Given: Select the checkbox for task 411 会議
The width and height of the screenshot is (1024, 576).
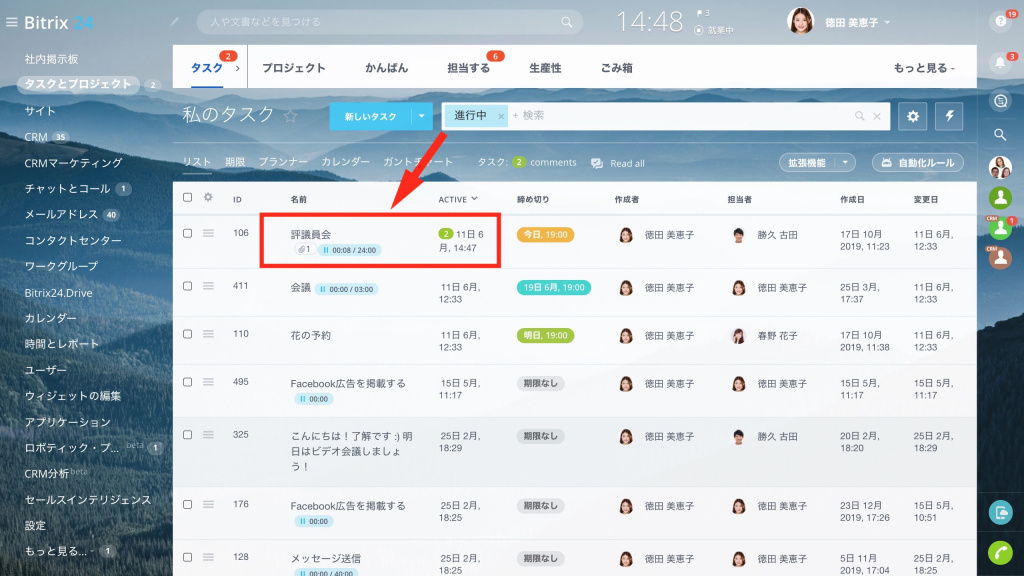Looking at the screenshot, I should pyautogui.click(x=187, y=286).
